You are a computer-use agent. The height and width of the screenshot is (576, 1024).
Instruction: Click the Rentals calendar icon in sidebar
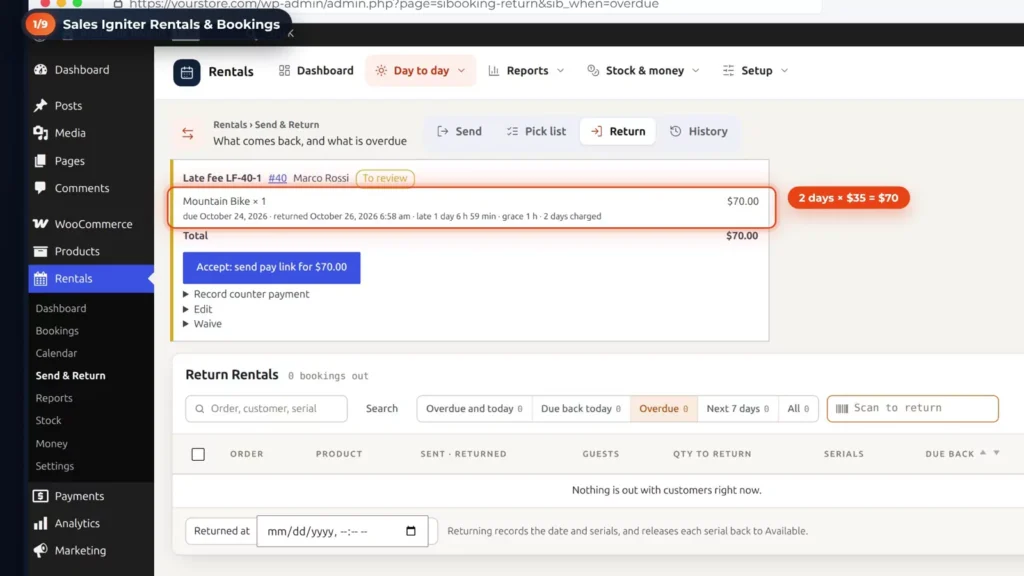40,279
